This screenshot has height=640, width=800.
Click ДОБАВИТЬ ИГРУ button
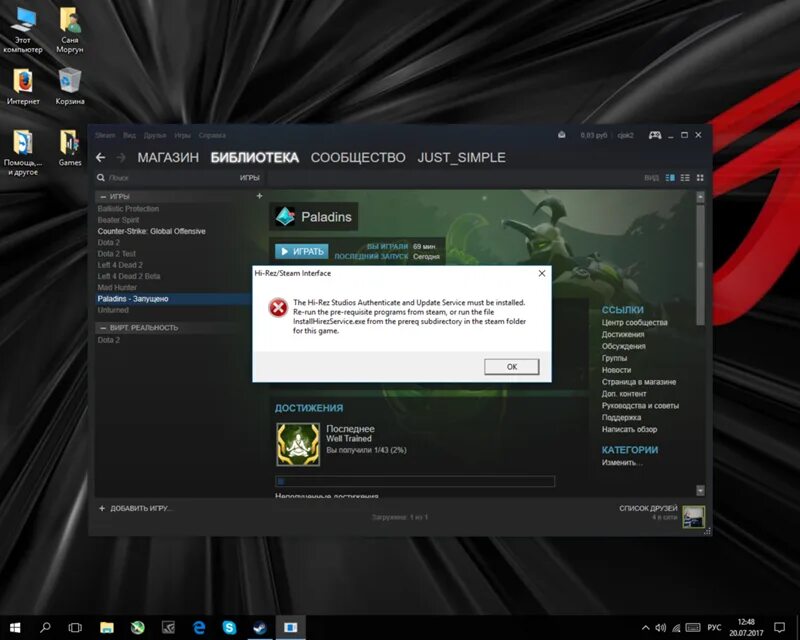click(136, 508)
